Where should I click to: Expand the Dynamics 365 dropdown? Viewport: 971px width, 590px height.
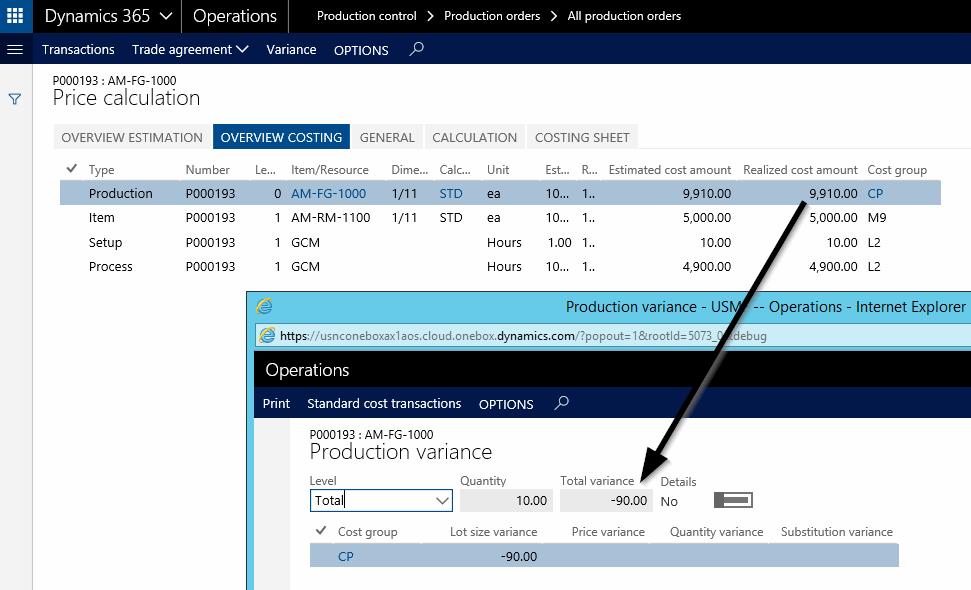coord(166,16)
